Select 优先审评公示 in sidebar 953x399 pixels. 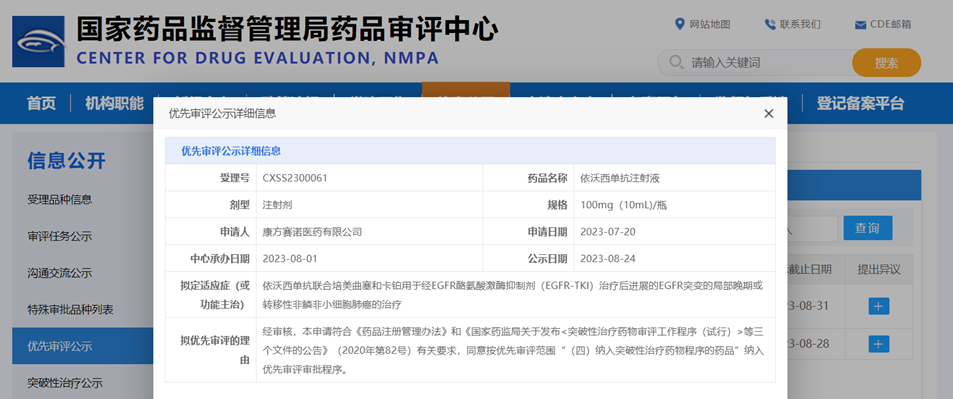tap(83, 346)
